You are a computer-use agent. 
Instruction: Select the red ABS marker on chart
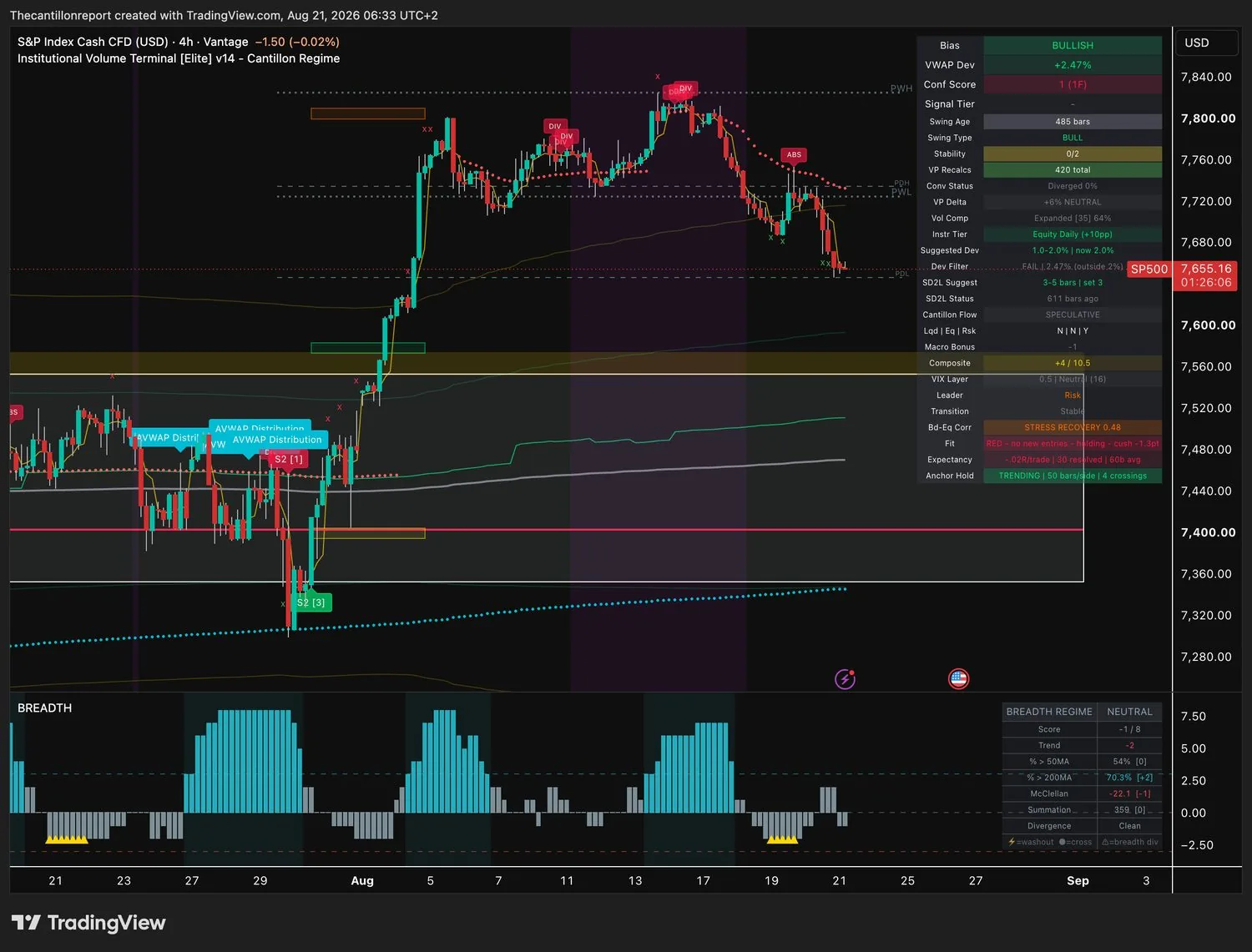click(x=794, y=154)
